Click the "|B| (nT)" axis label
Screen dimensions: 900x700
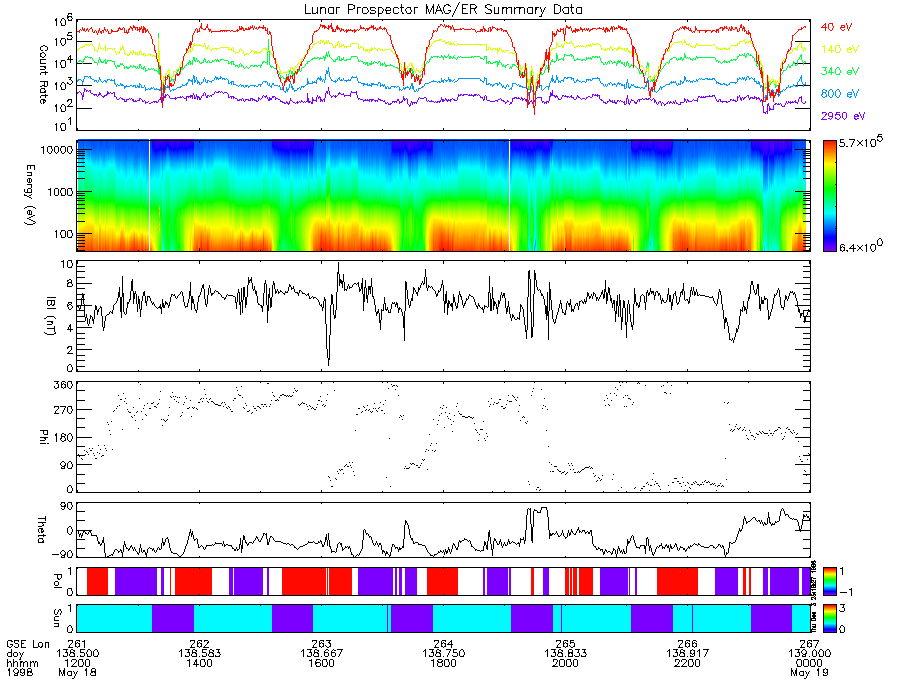tap(51, 316)
